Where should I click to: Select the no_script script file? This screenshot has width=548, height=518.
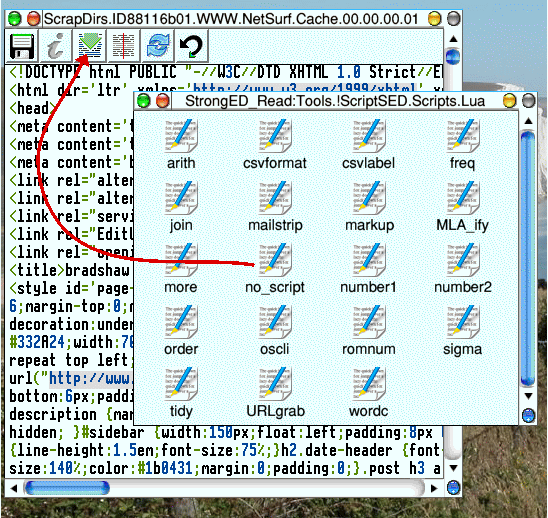tap(275, 269)
